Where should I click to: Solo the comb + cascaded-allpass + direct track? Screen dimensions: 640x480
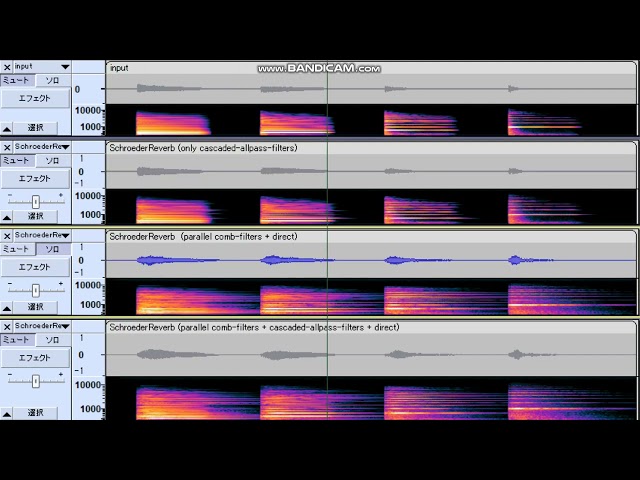(x=53, y=340)
